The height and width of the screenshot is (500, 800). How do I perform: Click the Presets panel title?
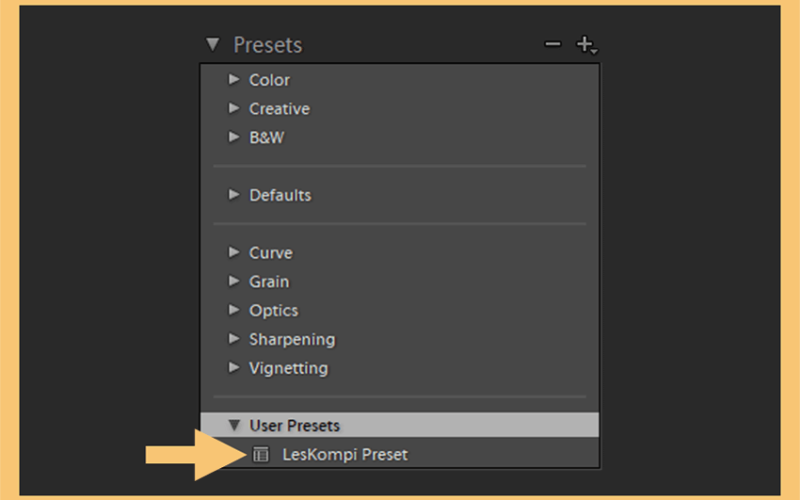268,45
